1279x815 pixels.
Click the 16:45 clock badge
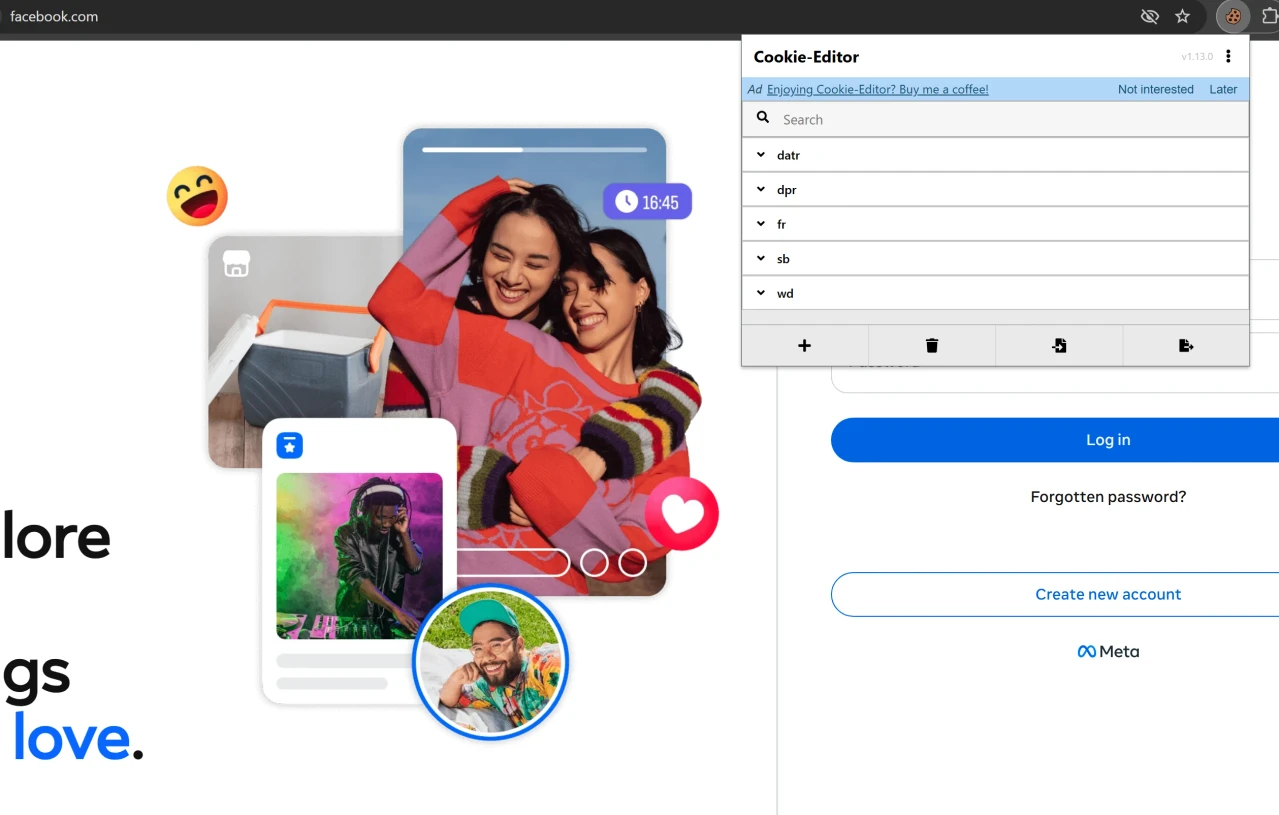point(647,202)
